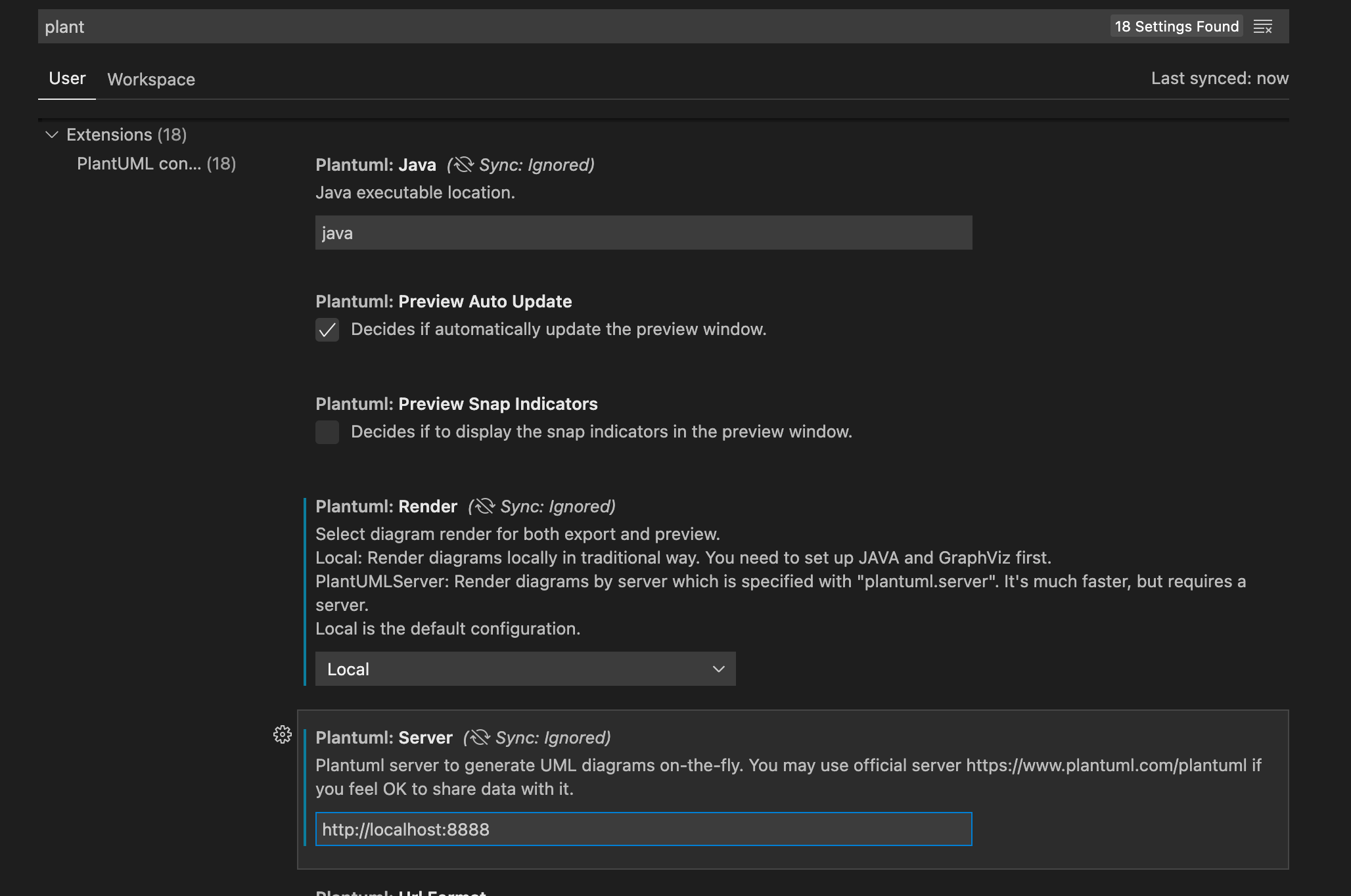Click the Plantuml: Server setting title

pyautogui.click(x=384, y=738)
